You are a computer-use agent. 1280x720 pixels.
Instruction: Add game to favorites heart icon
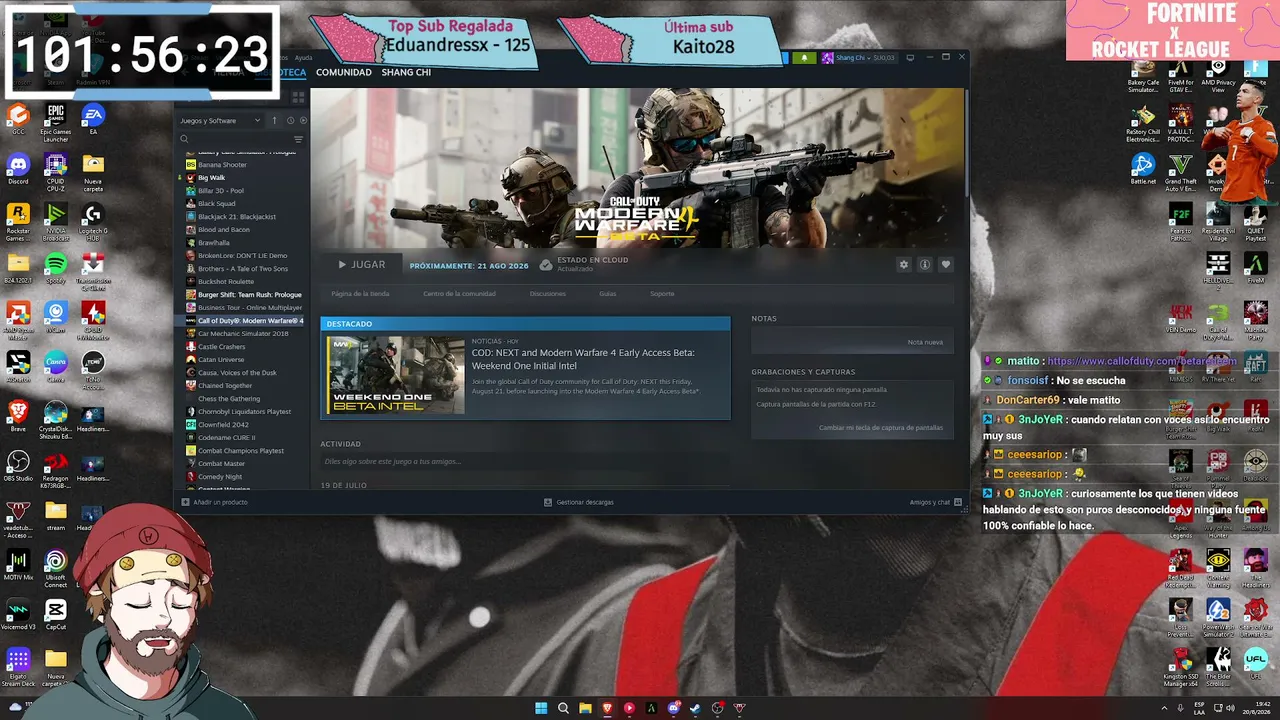pyautogui.click(x=945, y=265)
